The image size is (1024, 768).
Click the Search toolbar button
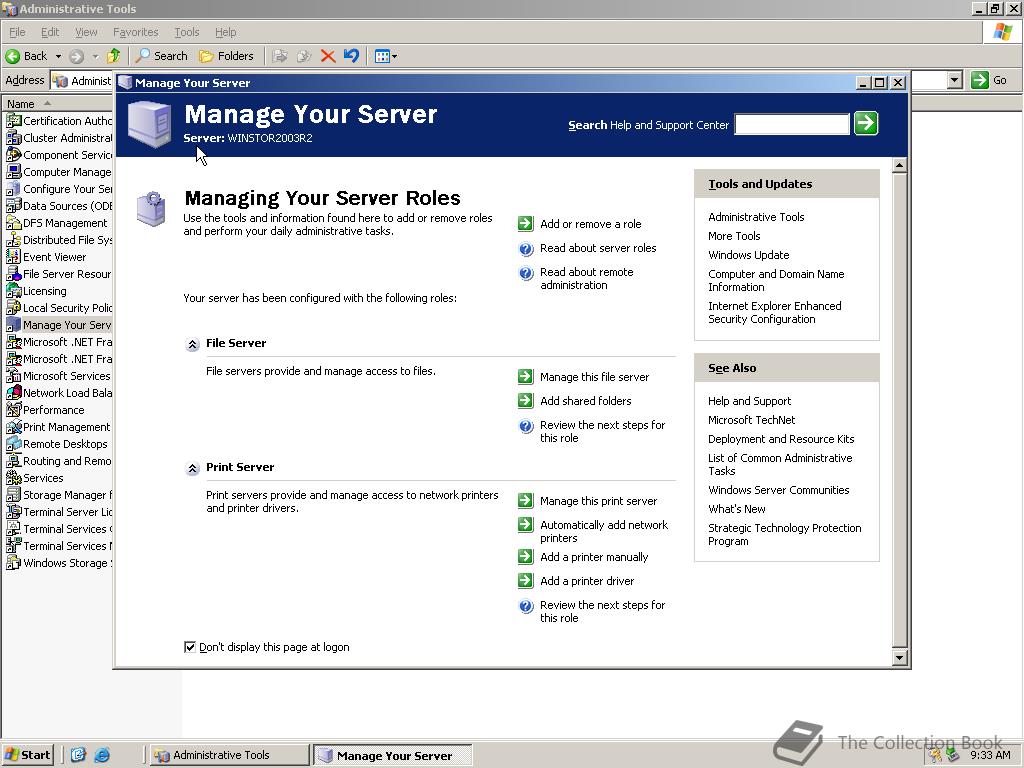pos(162,56)
